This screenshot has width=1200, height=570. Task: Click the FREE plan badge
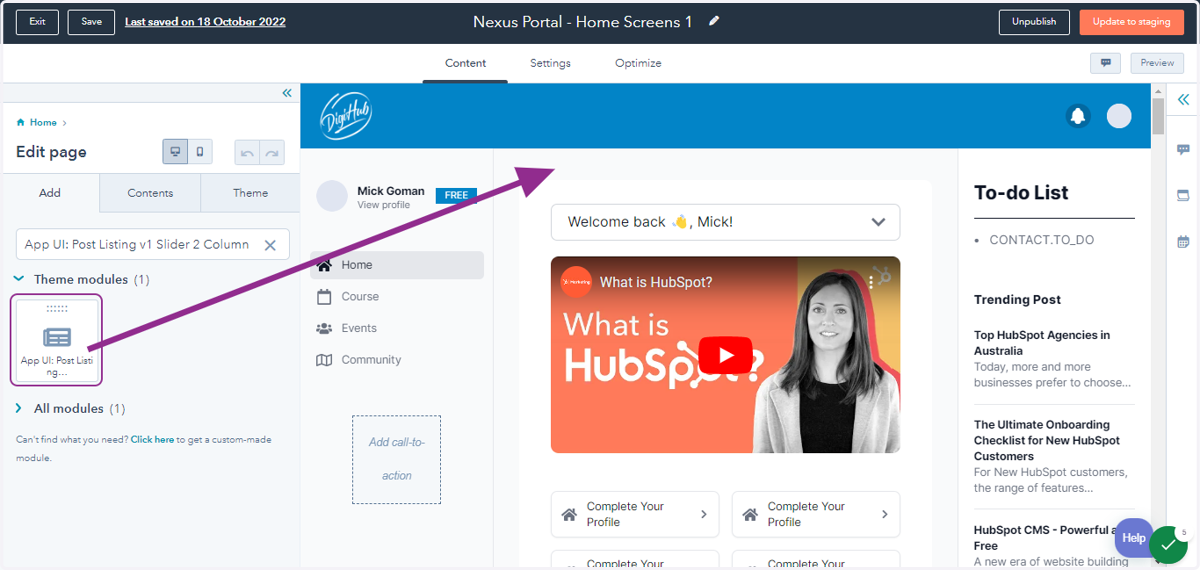456,195
